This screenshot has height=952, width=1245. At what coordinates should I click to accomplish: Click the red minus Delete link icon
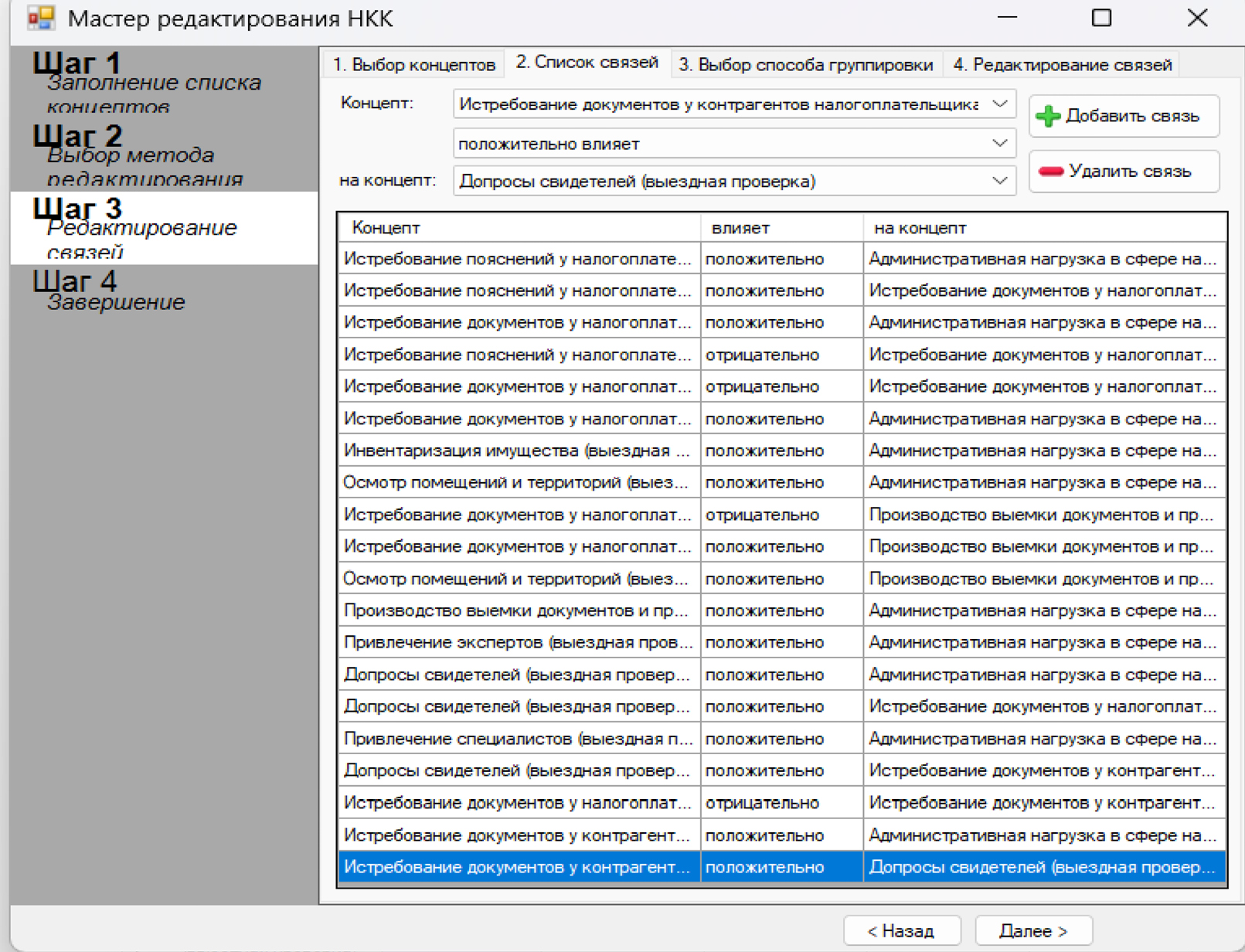tap(1050, 172)
